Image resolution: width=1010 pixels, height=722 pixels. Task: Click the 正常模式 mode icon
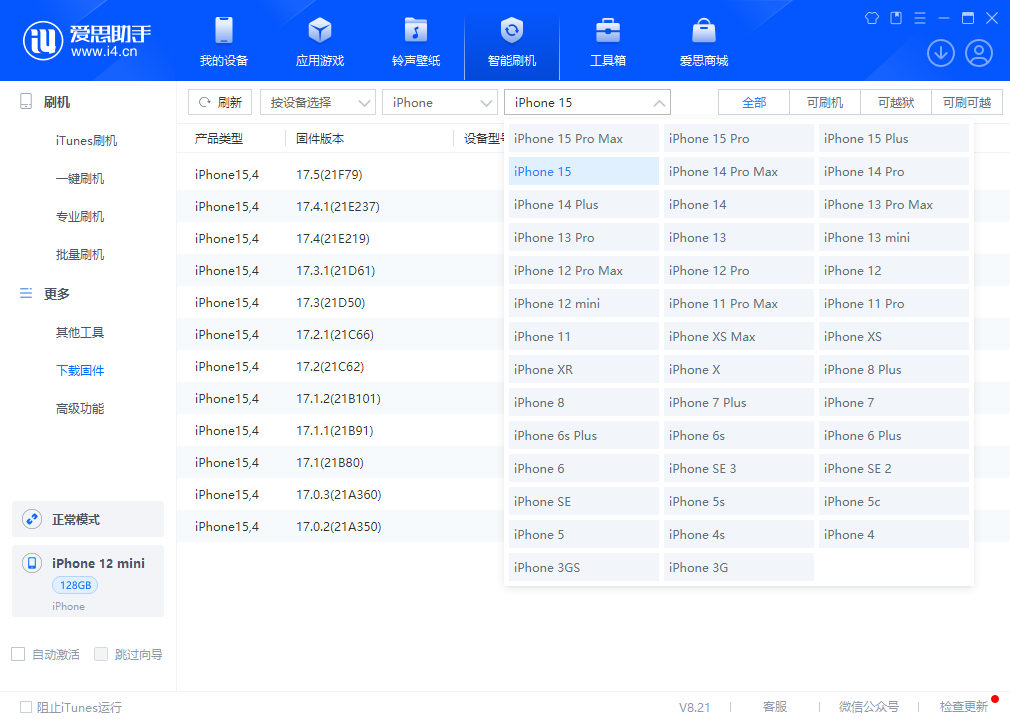tap(32, 518)
